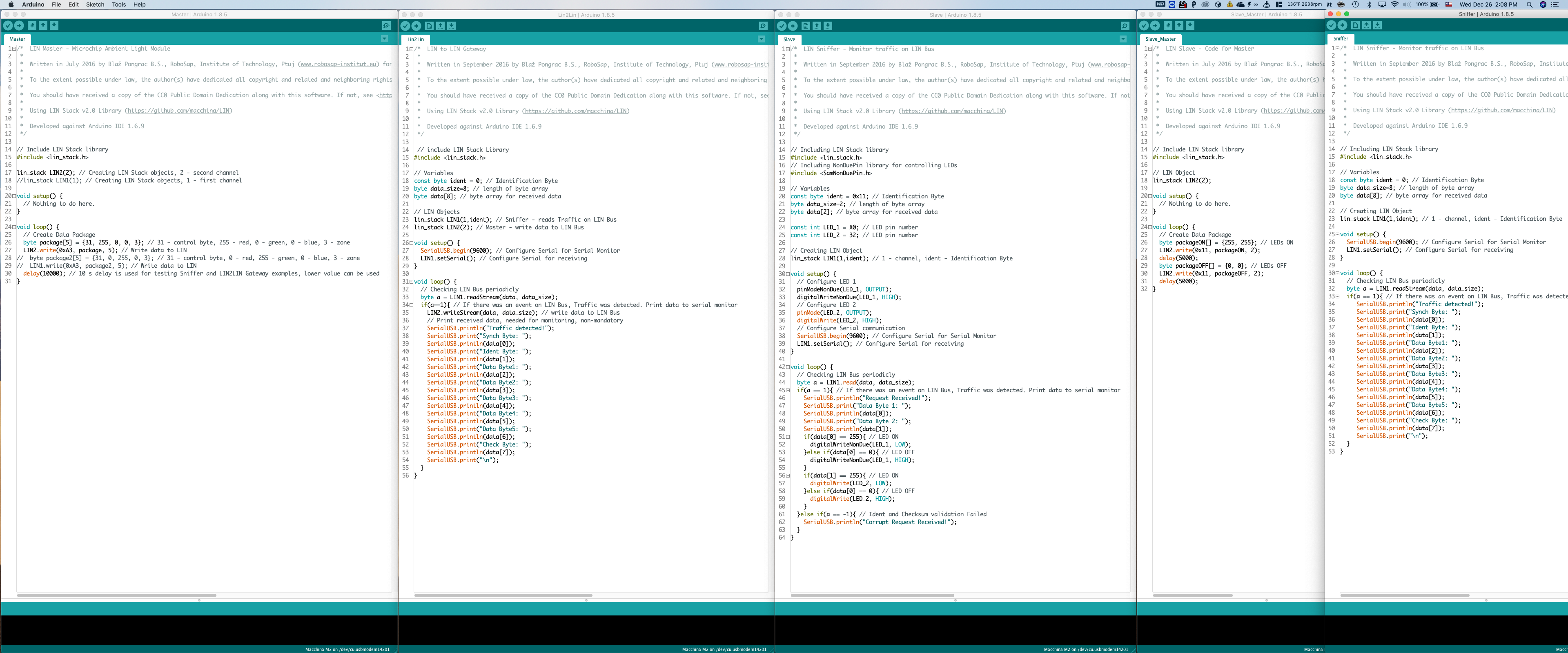Collapse void loop fold in Lin2Lin sketch

click(x=412, y=282)
